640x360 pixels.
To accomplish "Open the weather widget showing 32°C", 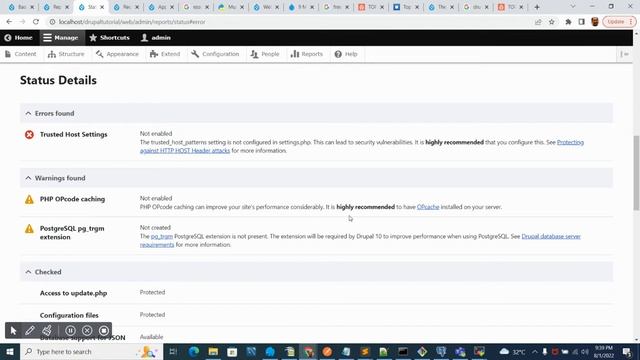I will tap(513, 351).
